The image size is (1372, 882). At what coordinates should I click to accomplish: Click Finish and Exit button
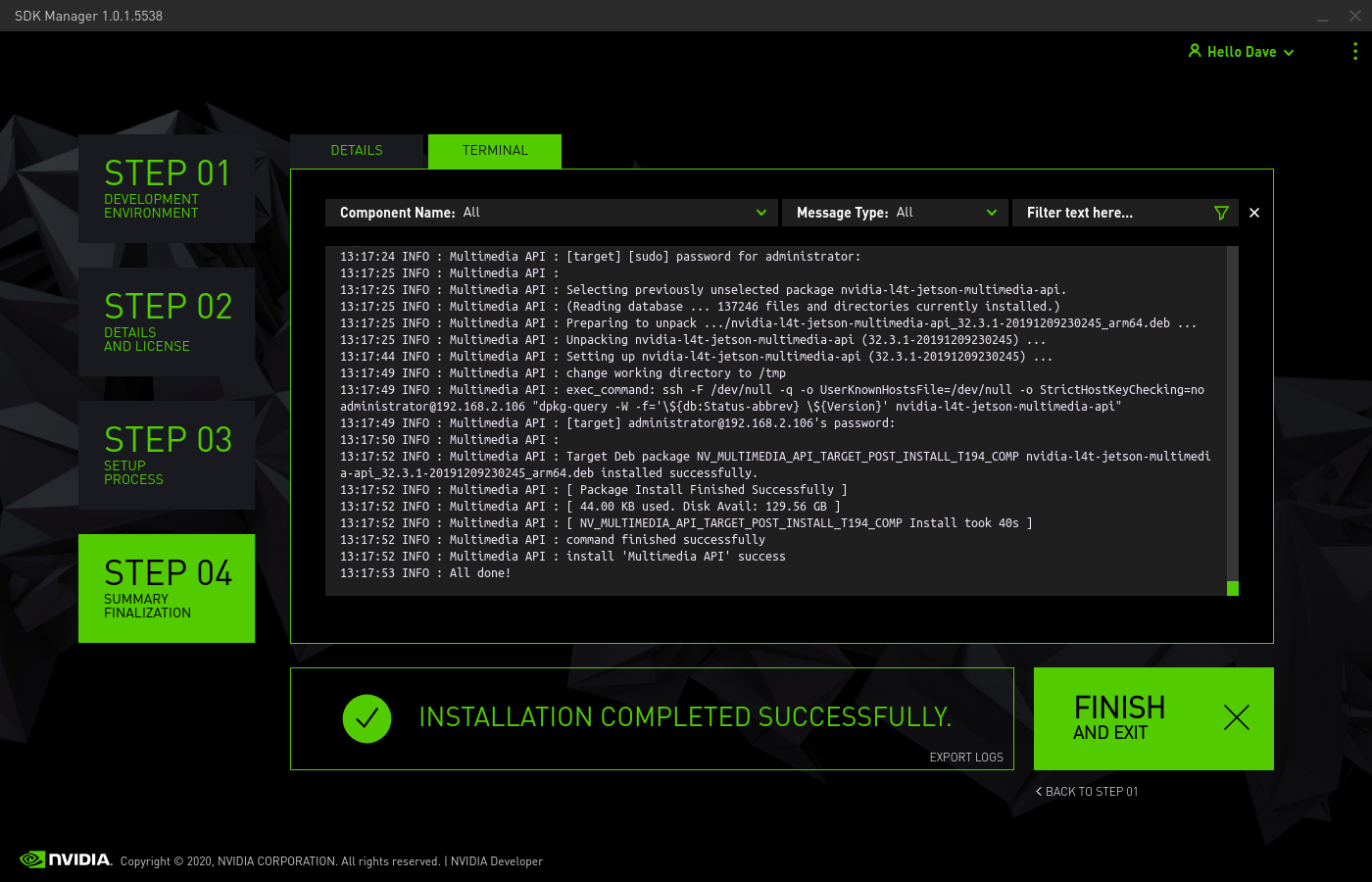[1153, 718]
